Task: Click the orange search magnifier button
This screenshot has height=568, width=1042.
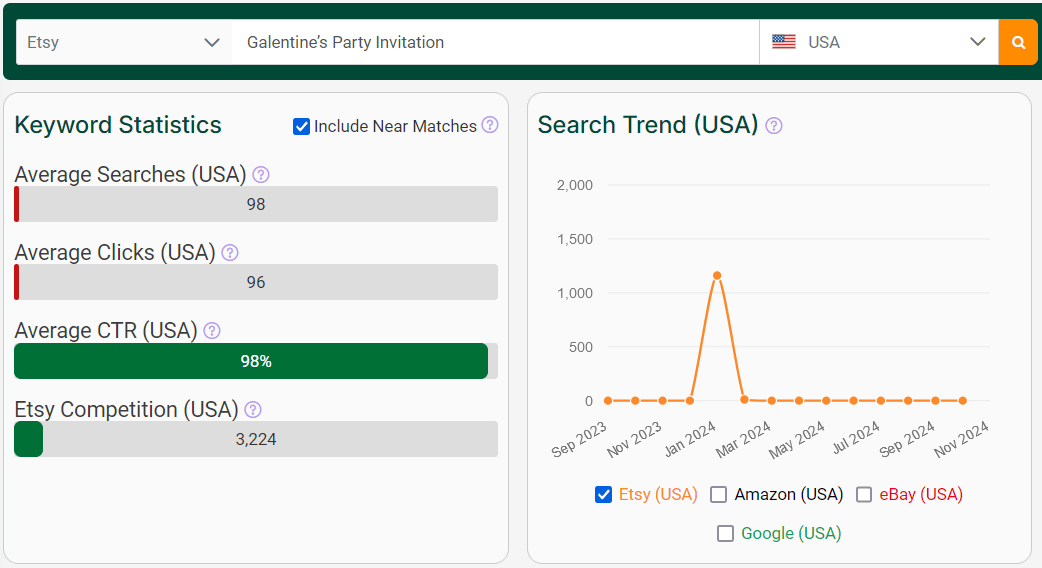Action: (1017, 42)
